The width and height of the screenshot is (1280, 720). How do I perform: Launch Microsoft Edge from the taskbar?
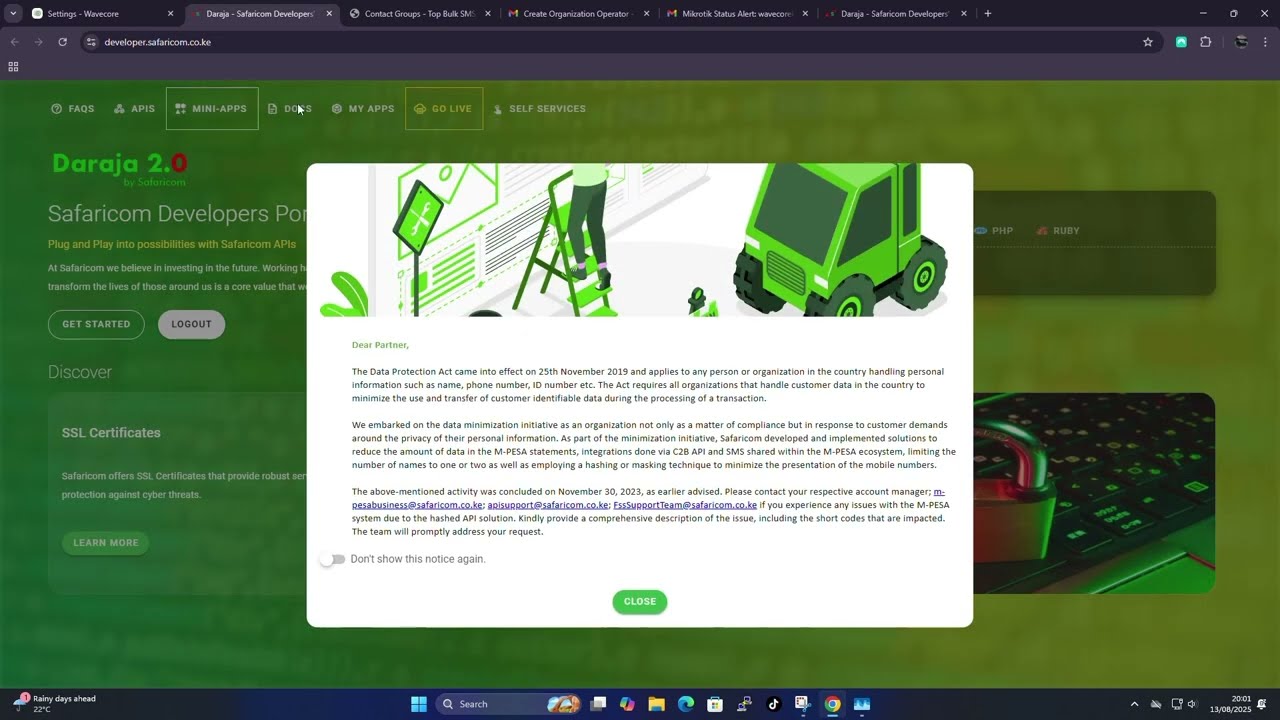tap(686, 704)
